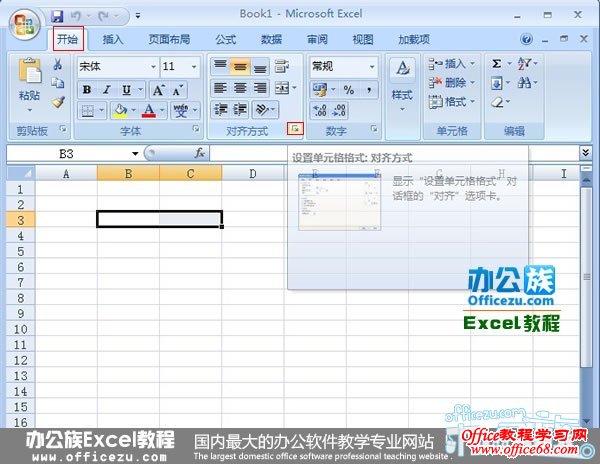This screenshot has height=464, width=600.
Task: Apply red font color A
Action: pyautogui.click(x=149, y=111)
